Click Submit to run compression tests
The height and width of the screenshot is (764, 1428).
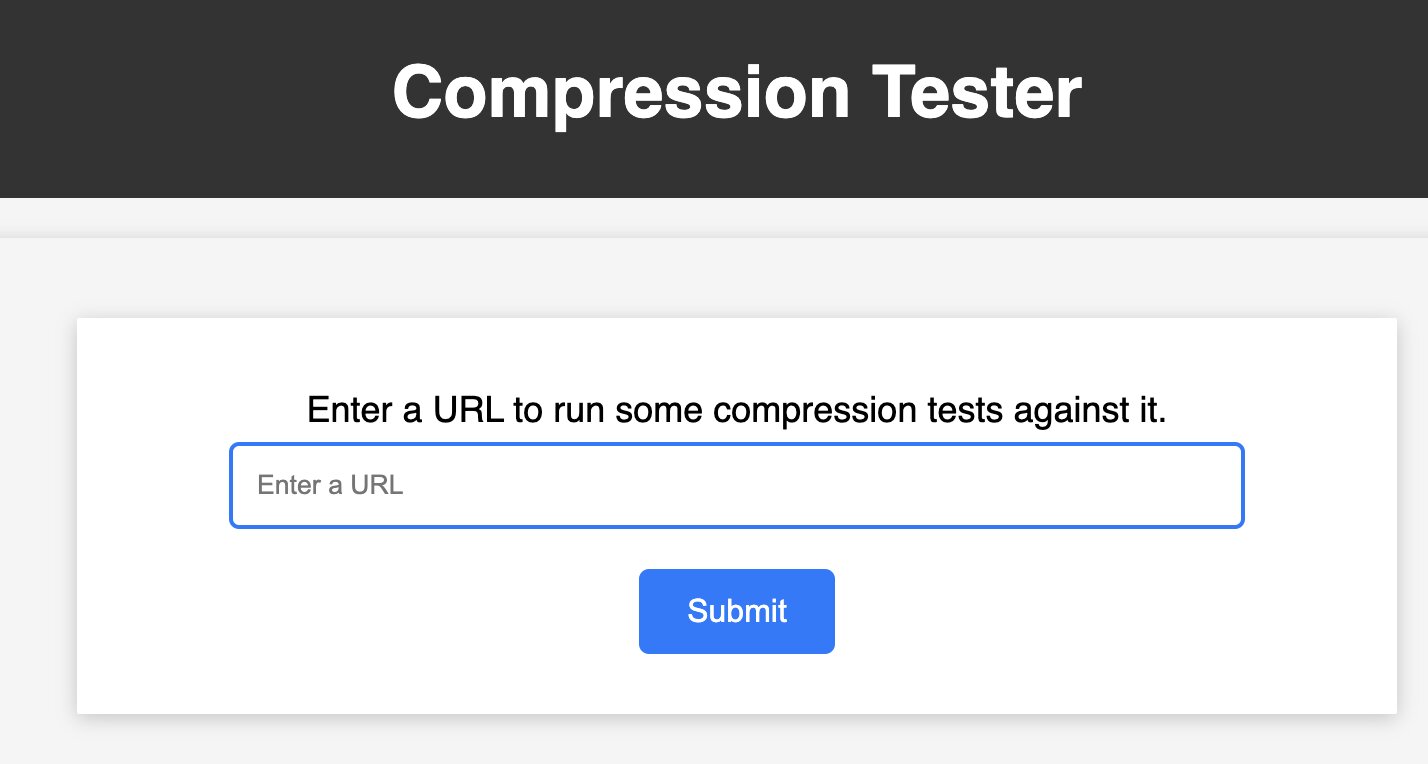click(x=737, y=611)
